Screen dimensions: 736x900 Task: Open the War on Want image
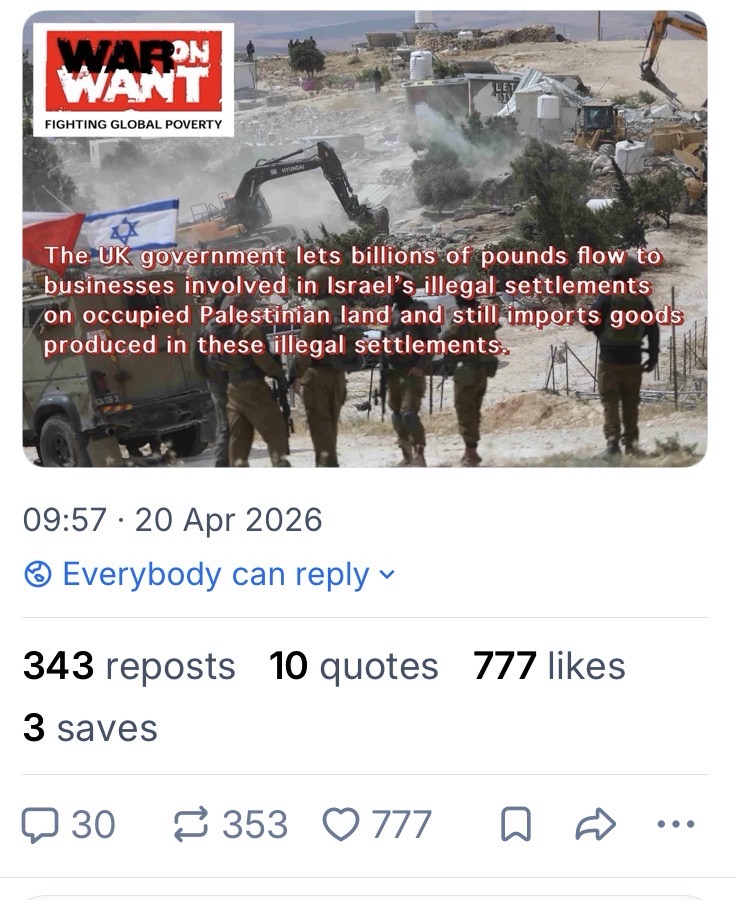point(365,239)
